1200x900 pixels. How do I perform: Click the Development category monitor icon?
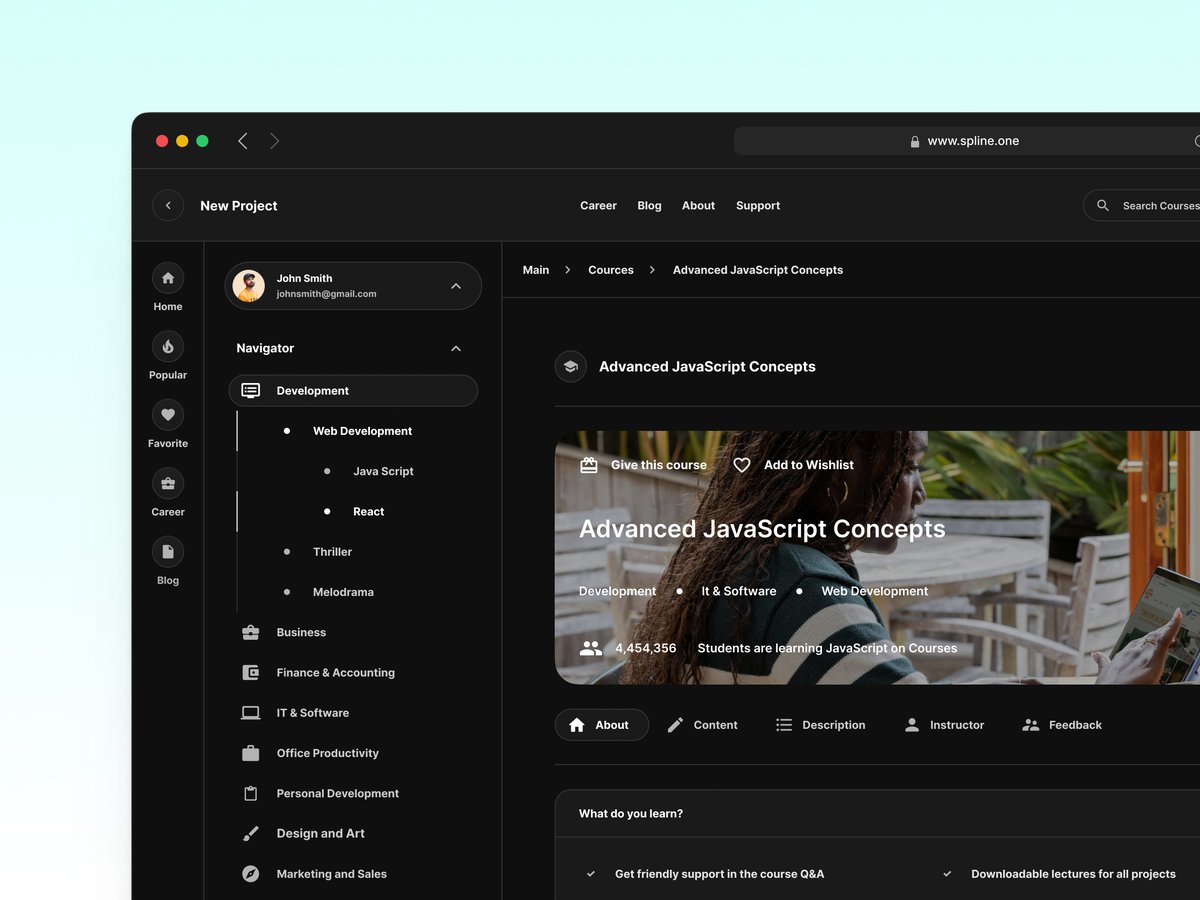pyautogui.click(x=251, y=391)
